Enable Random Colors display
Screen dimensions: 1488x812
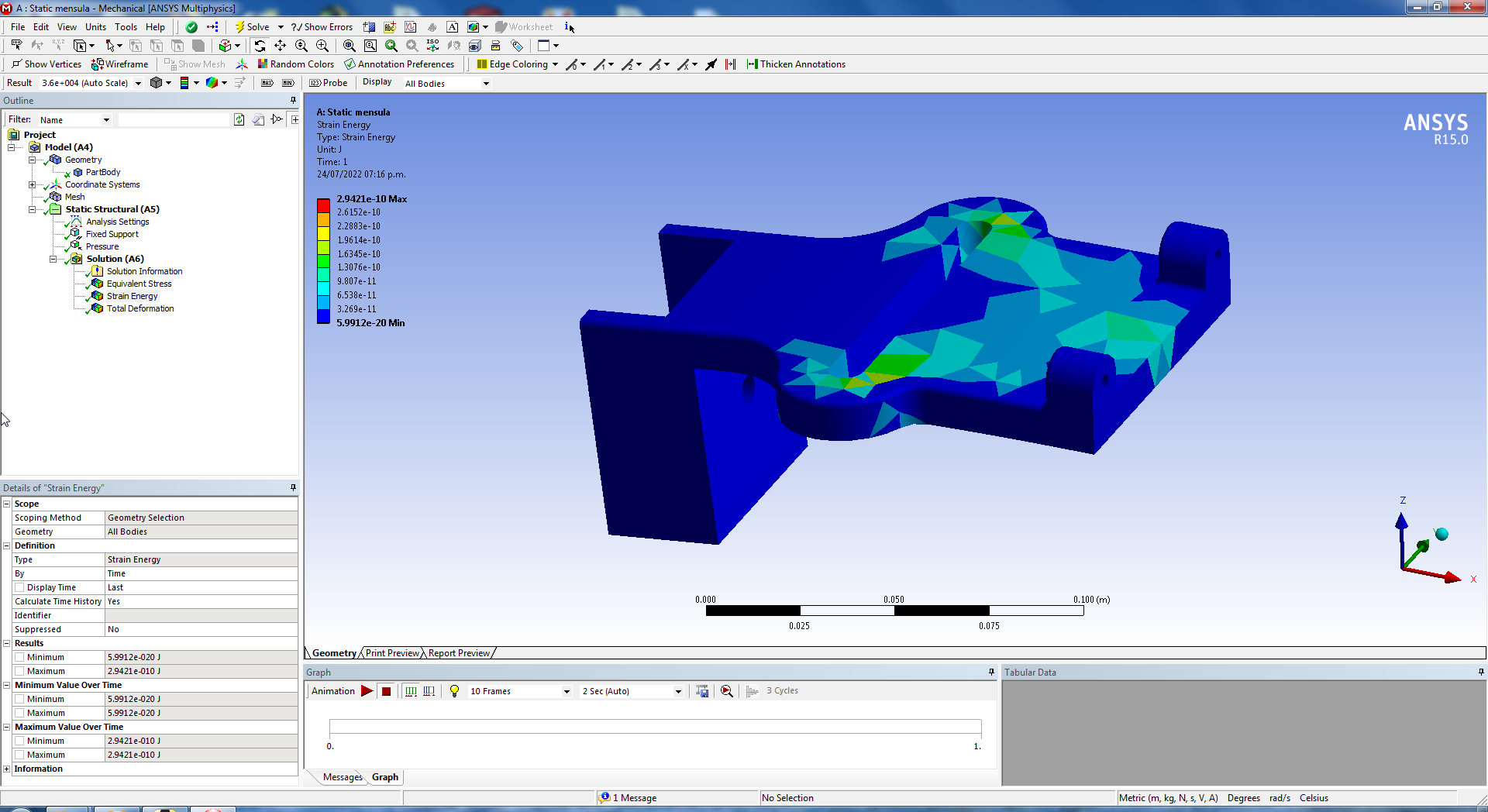point(295,64)
